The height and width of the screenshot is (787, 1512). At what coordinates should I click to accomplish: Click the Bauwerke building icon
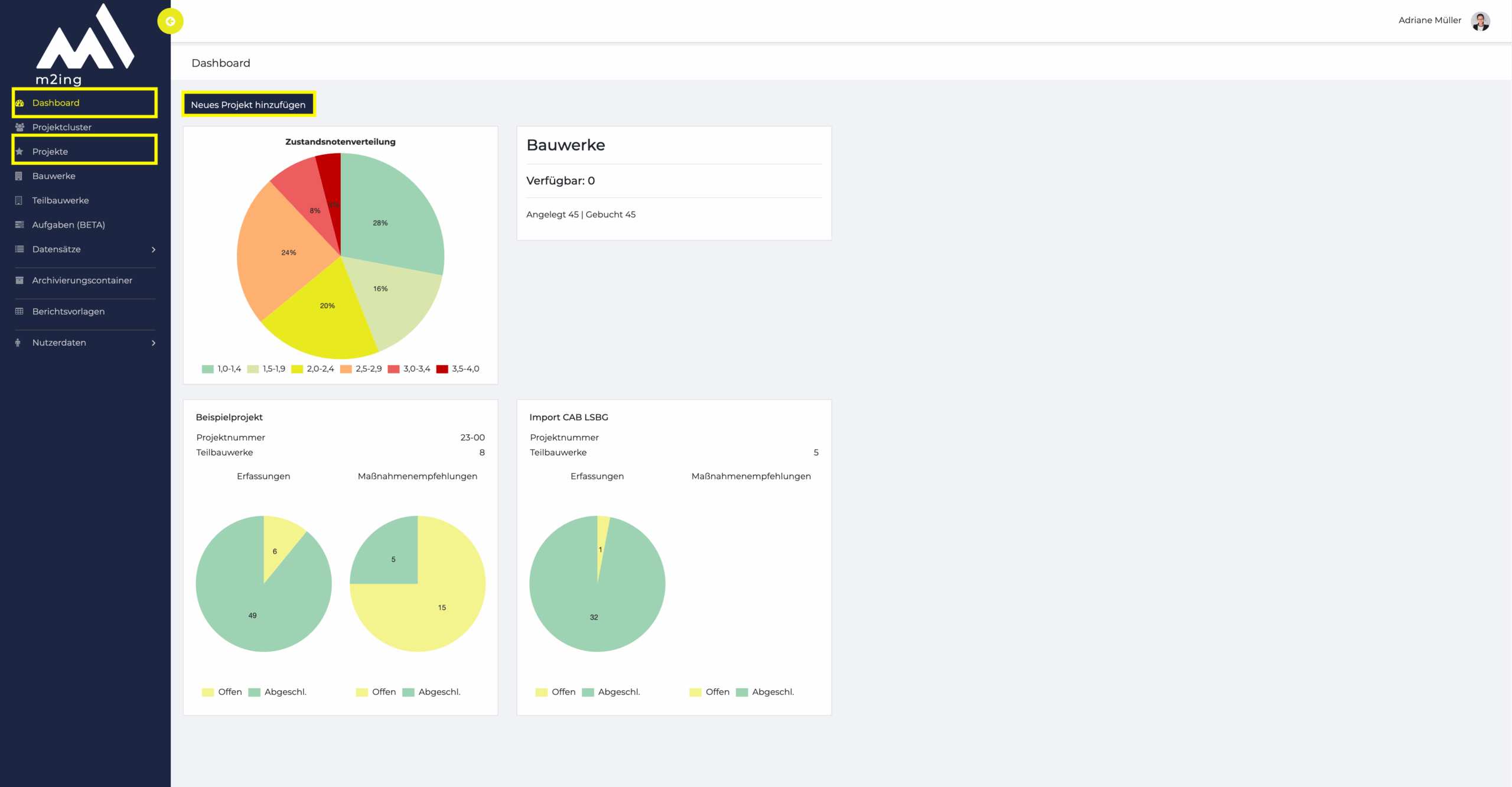pos(19,176)
